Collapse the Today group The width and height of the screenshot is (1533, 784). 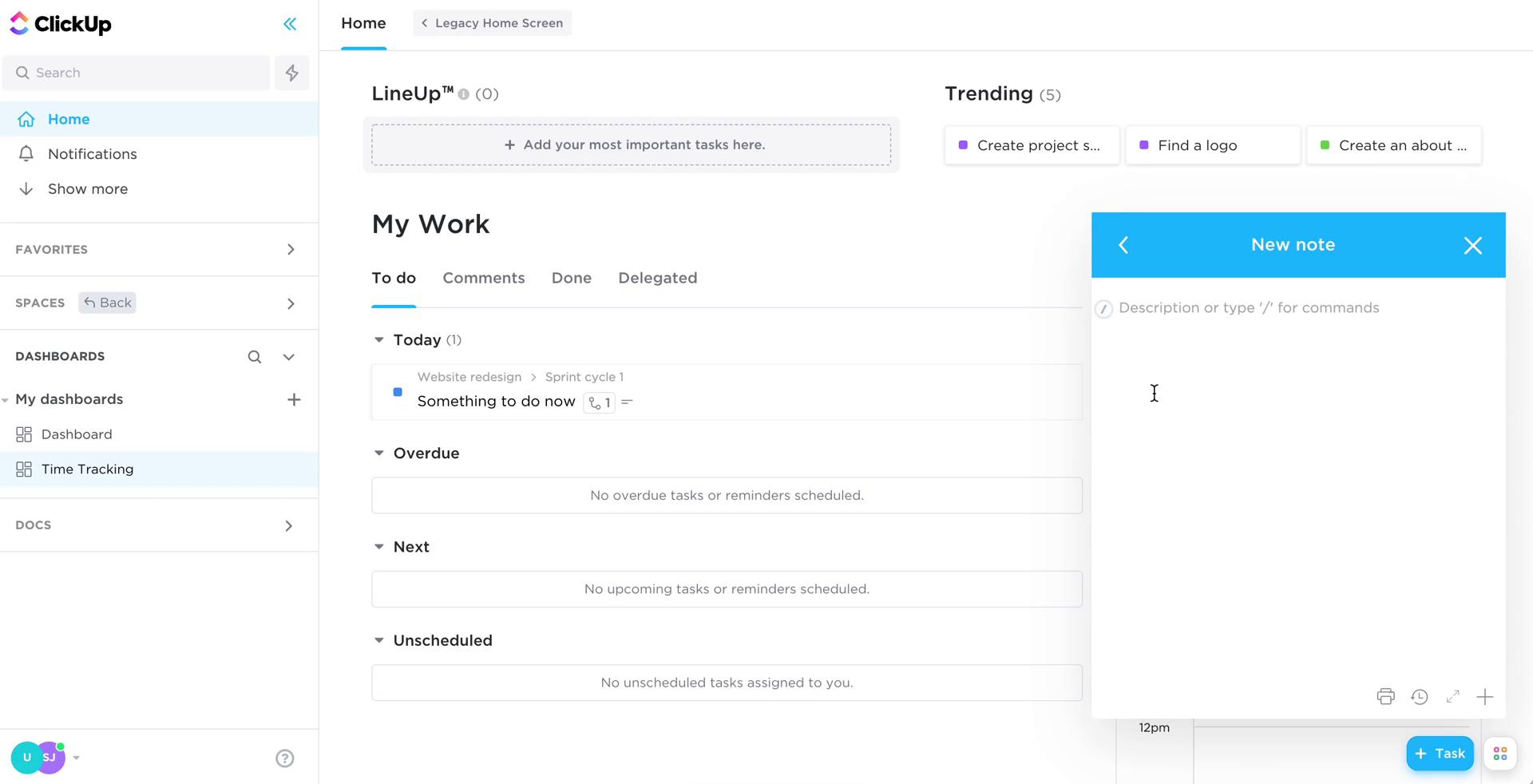[379, 340]
